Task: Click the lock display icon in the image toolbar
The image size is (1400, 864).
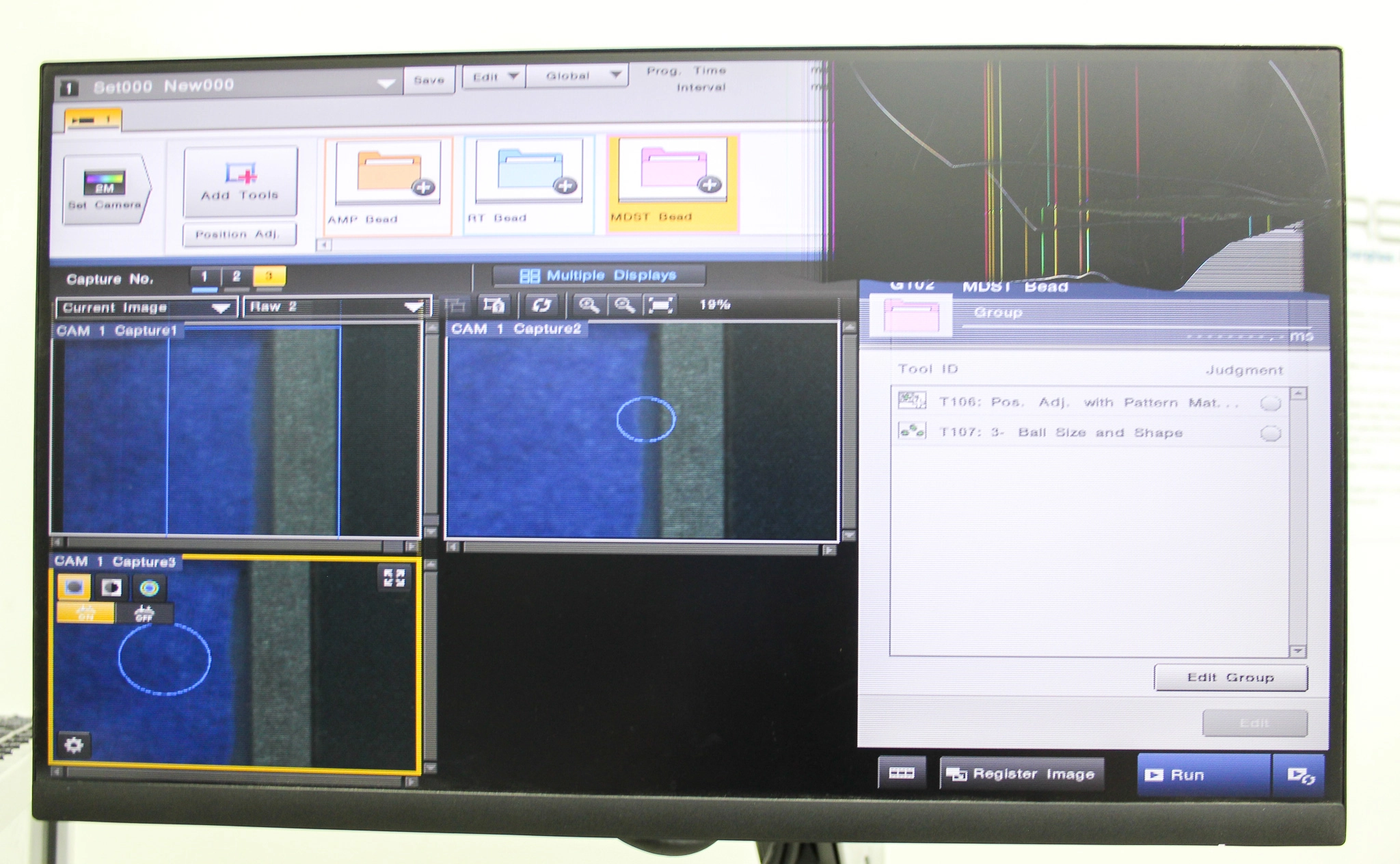Action: 494,305
